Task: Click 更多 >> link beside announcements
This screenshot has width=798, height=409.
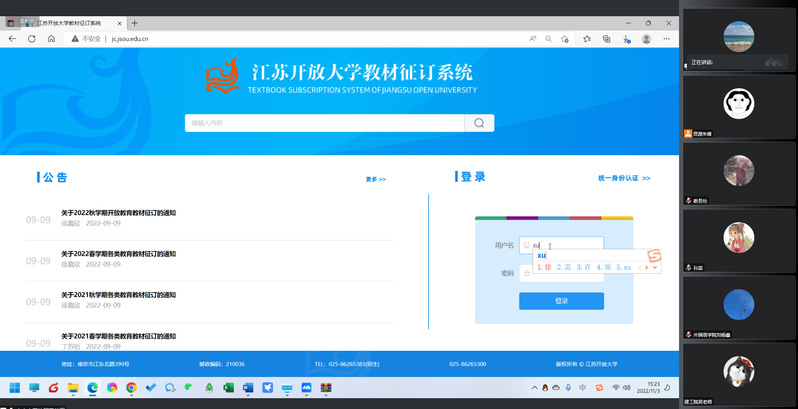Action: (375, 179)
